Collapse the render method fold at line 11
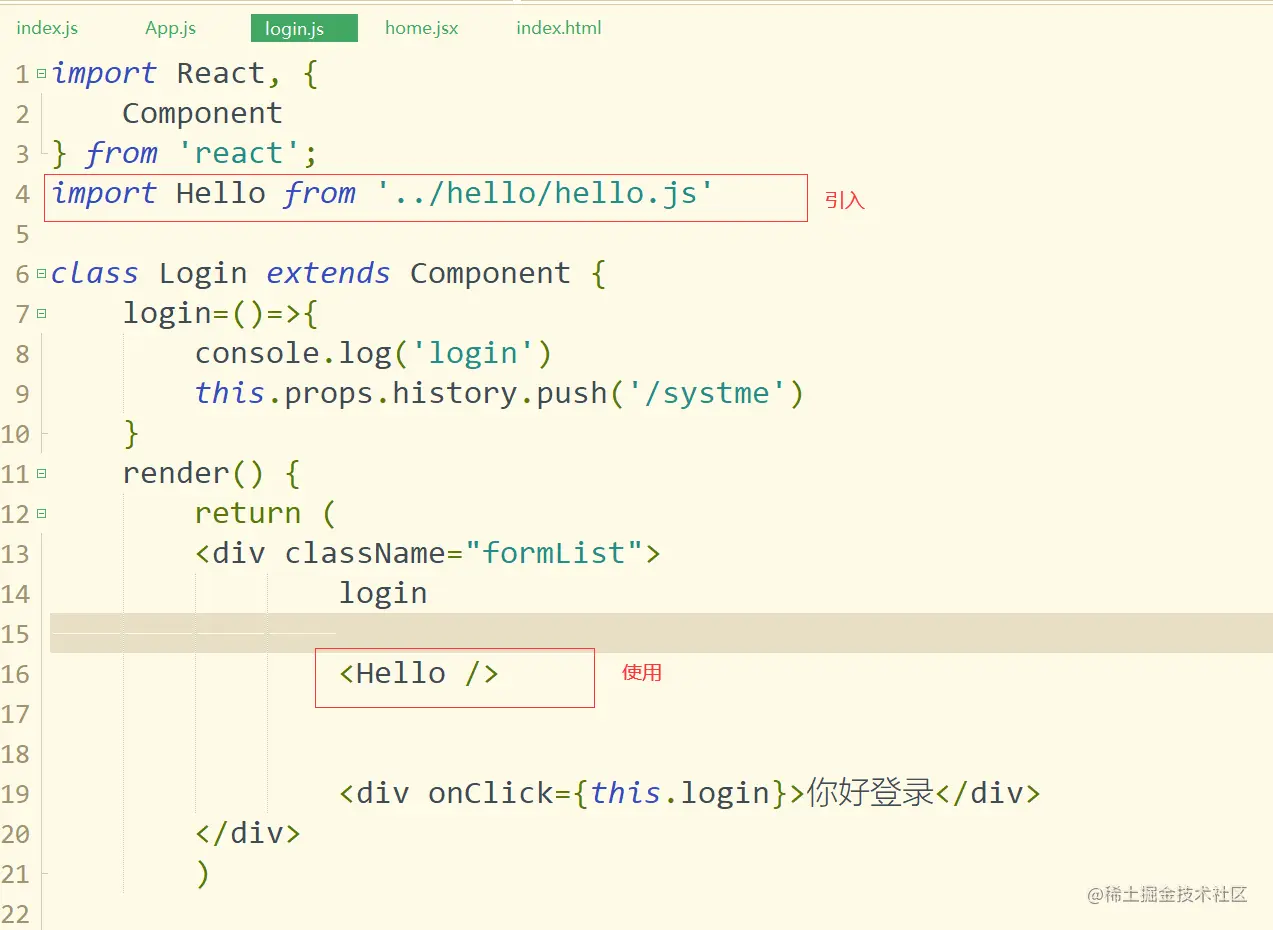The image size is (1273, 930). tap(41, 473)
